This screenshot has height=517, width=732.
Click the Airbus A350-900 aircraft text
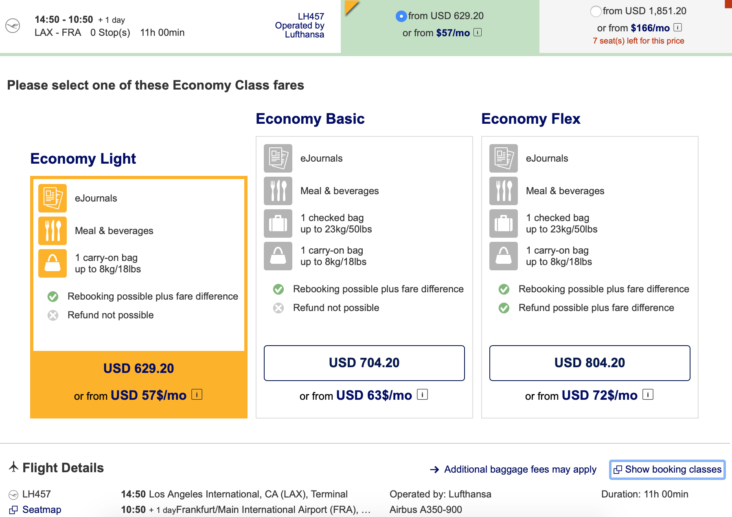click(x=426, y=510)
